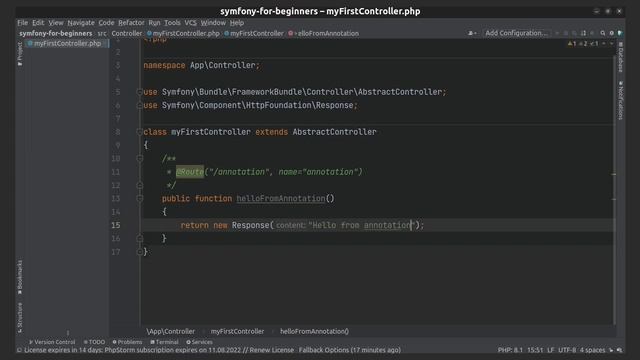Open the Search Everywhere magnifier icon
Image resolution: width=640 pixels, height=360 pixels.
pyautogui.click(x=602, y=33)
